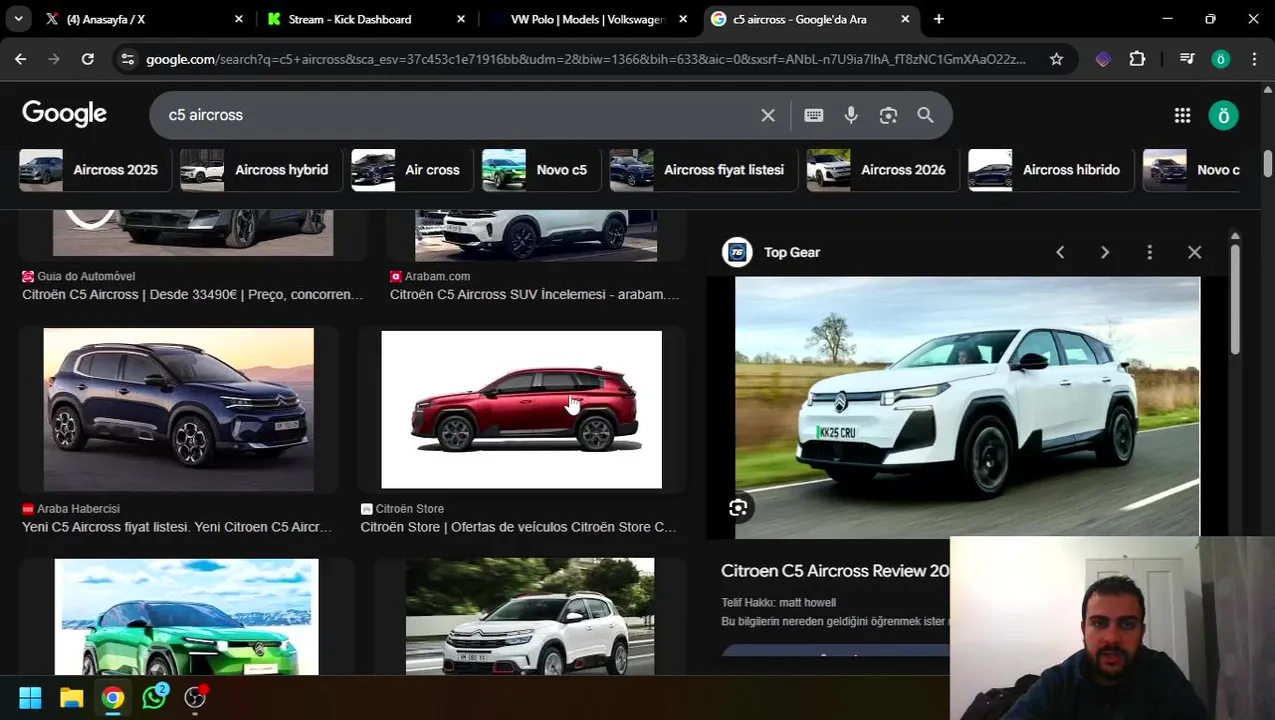The image size is (1275, 720).
Task: Bookmark this page with the star icon
Action: tap(1056, 59)
